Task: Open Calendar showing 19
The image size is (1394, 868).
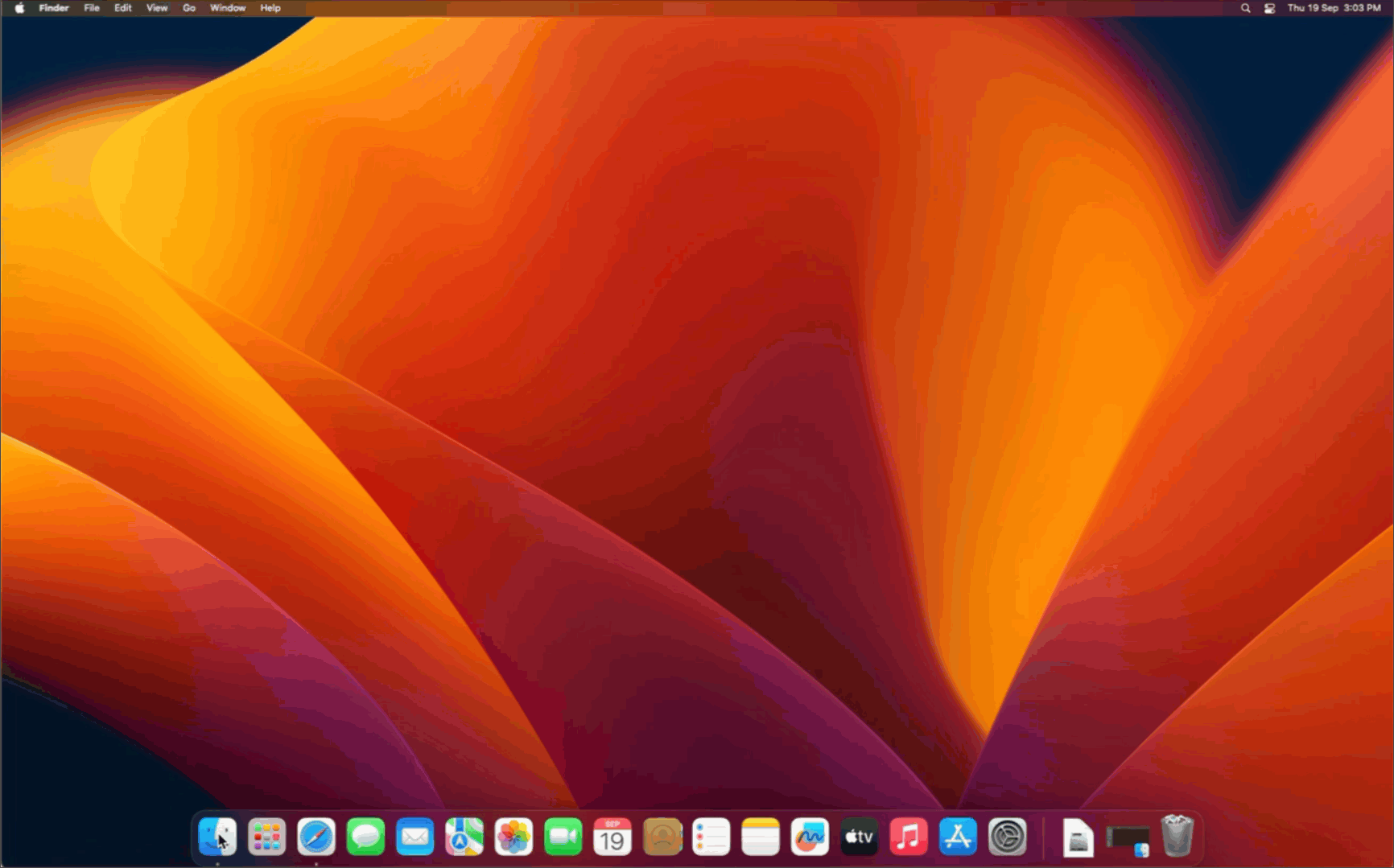Action: 612,837
